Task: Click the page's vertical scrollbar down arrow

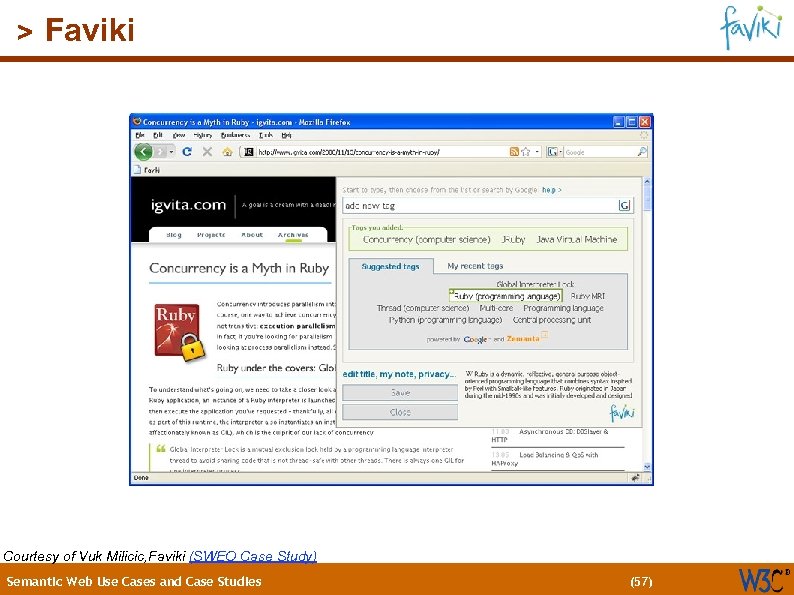Action: pos(647,466)
